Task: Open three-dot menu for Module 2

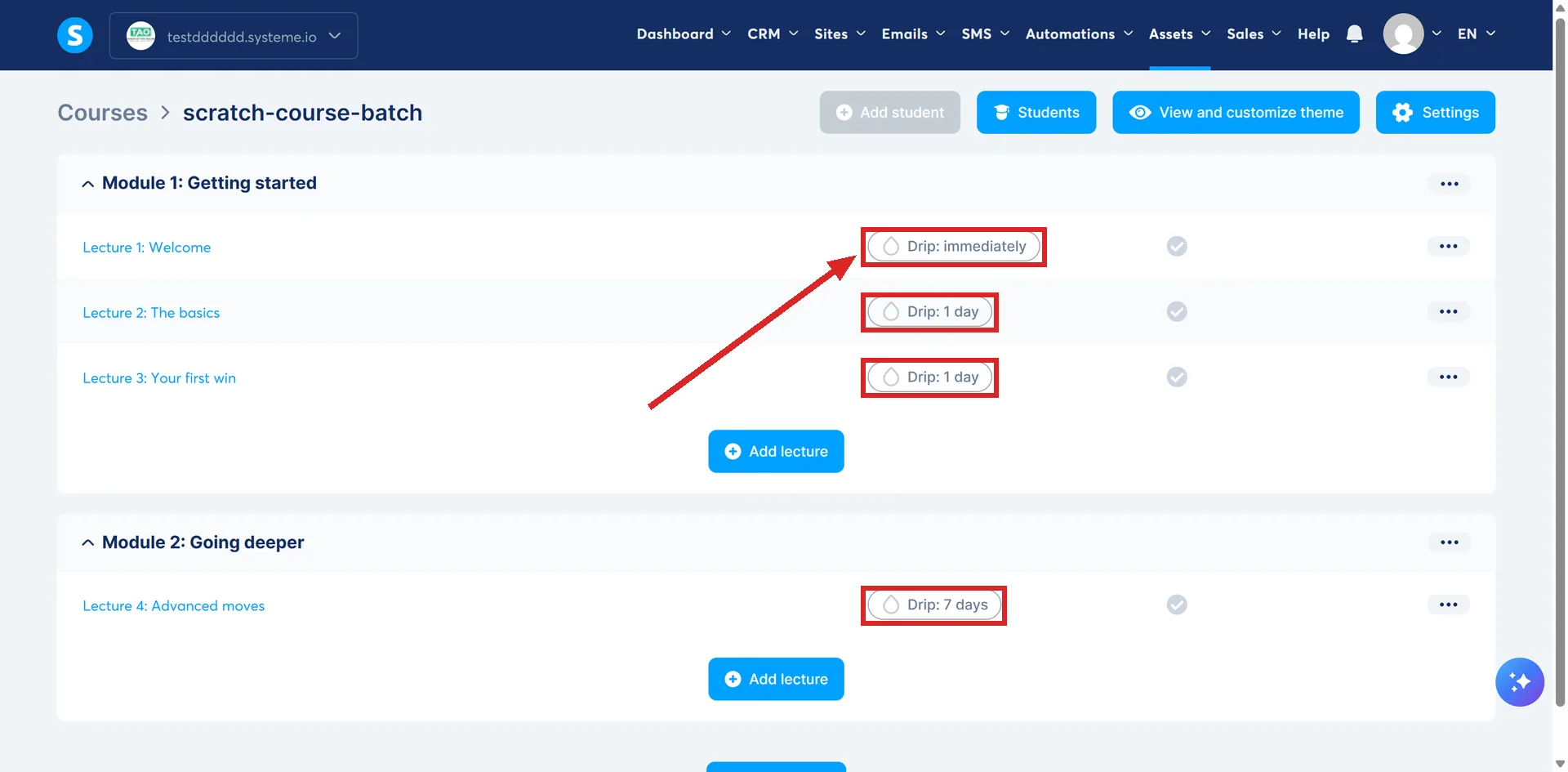Action: [1449, 542]
